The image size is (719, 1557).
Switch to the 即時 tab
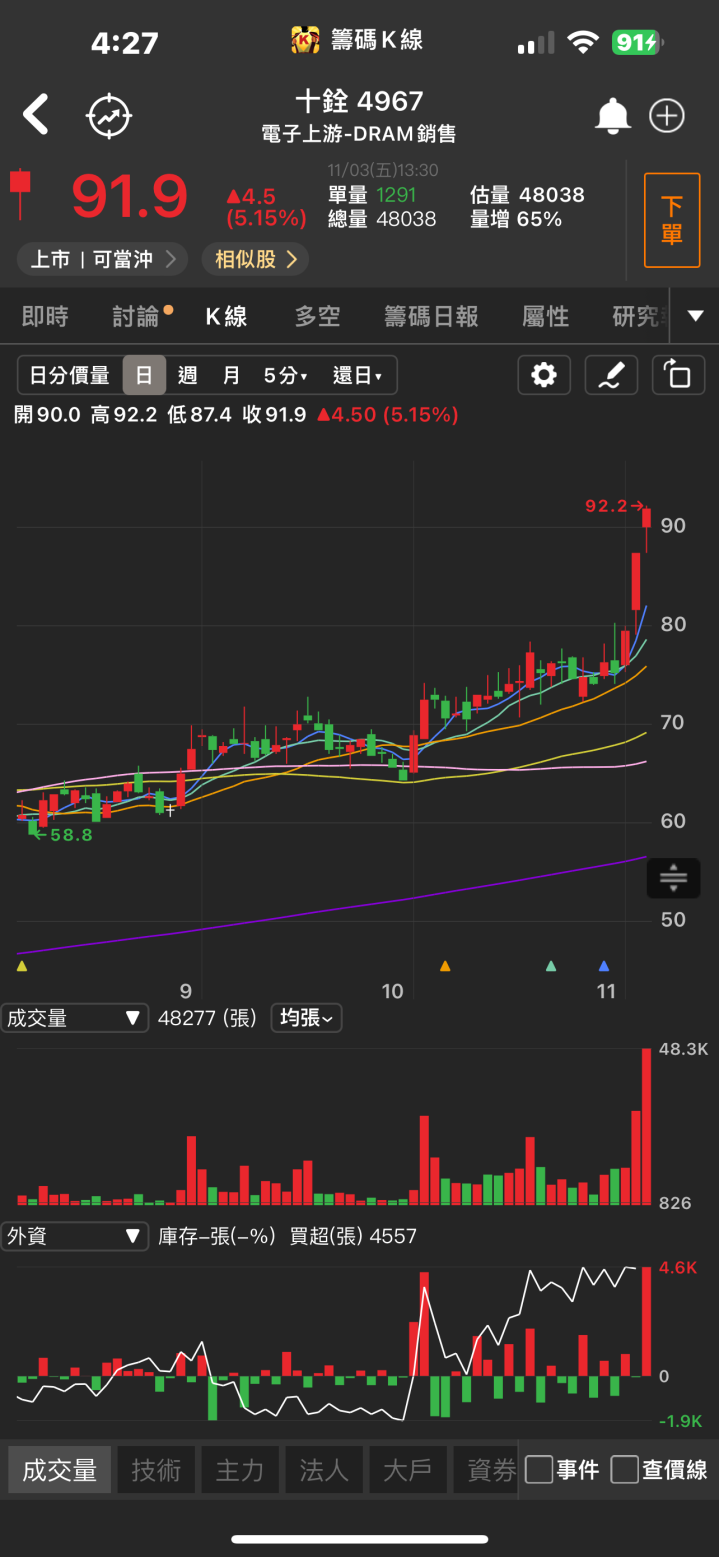pos(46,317)
